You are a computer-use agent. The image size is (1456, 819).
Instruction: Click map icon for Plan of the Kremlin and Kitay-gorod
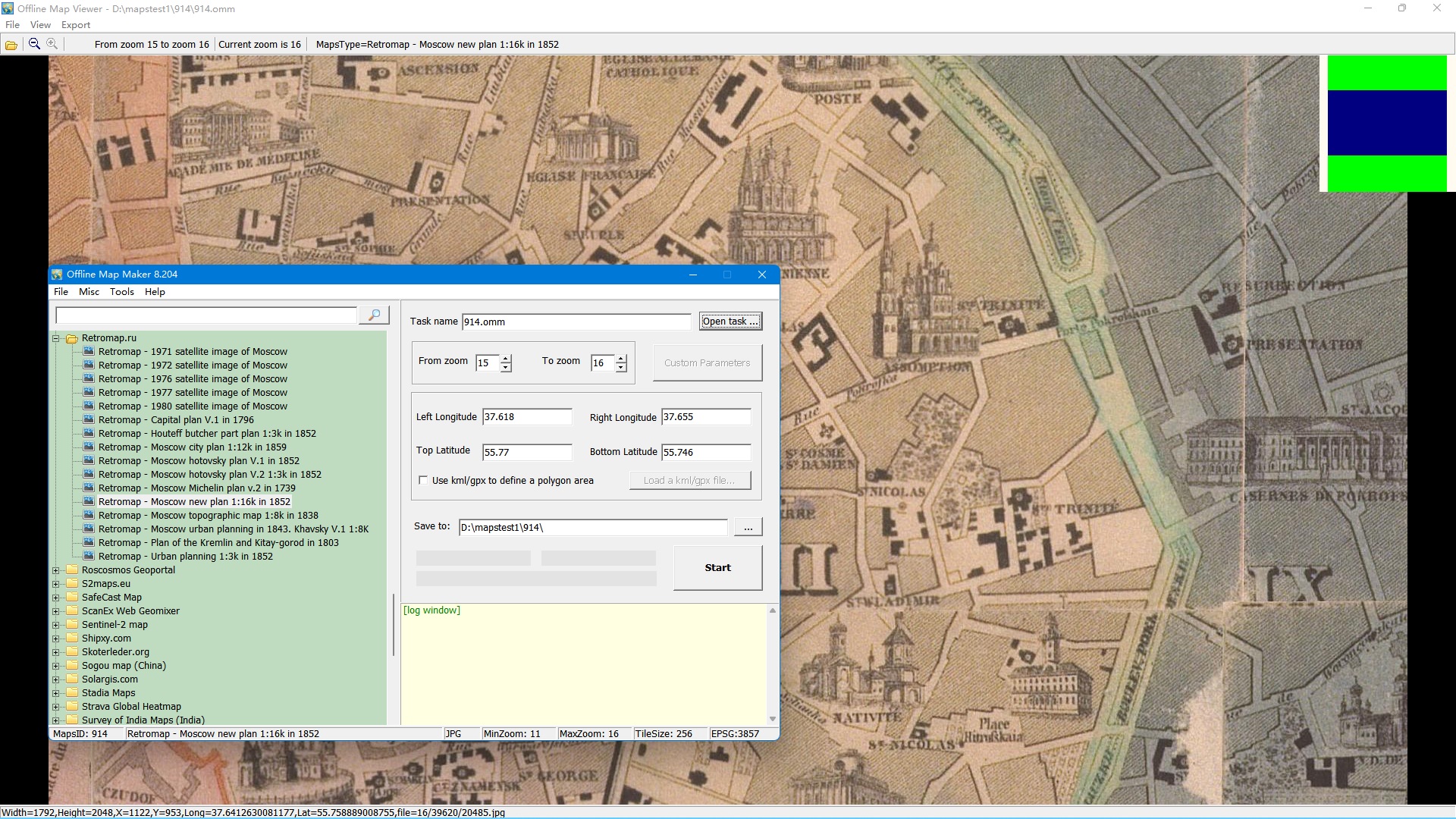[x=89, y=543]
